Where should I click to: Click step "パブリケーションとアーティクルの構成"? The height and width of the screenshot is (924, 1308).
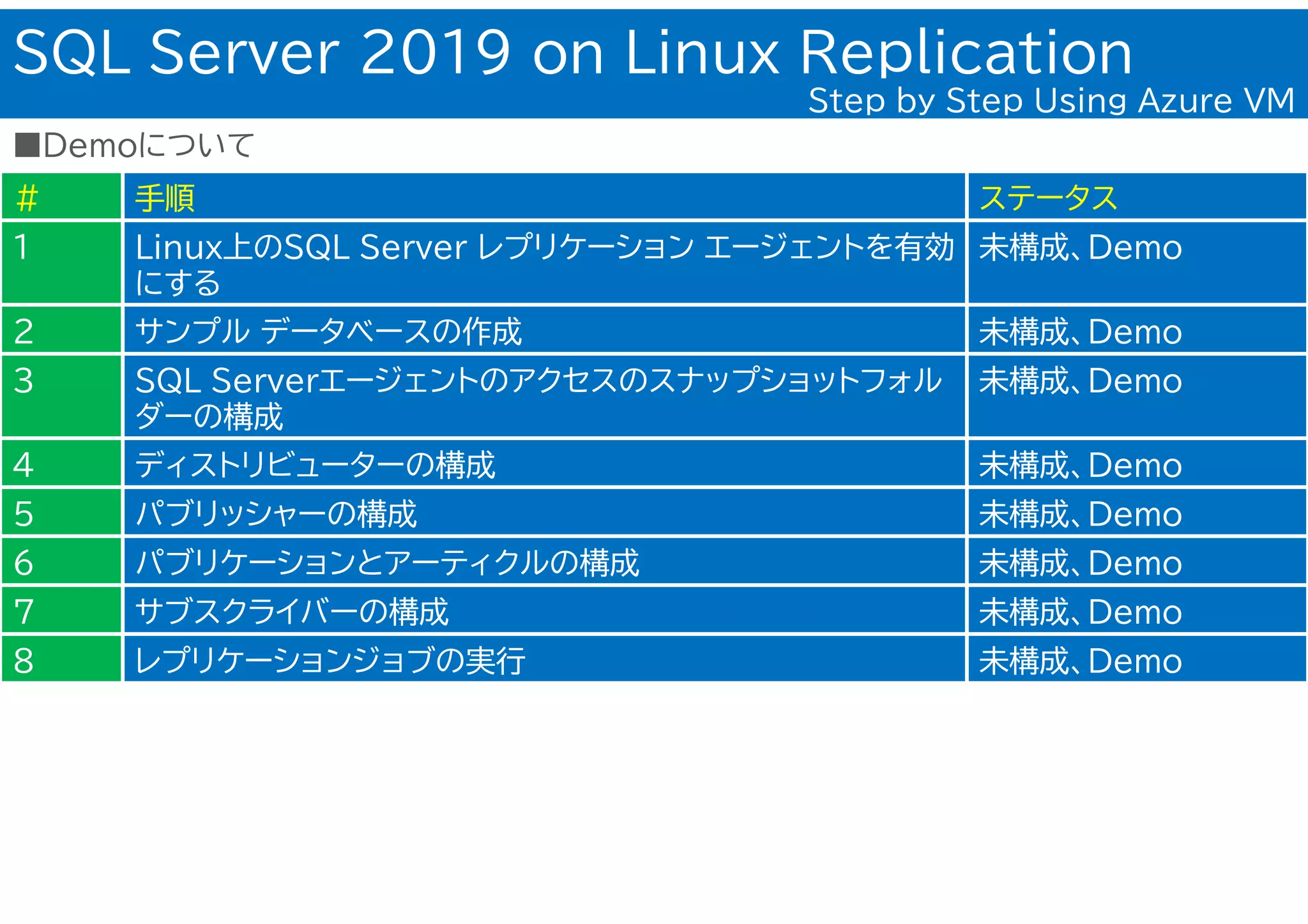[x=544, y=561]
